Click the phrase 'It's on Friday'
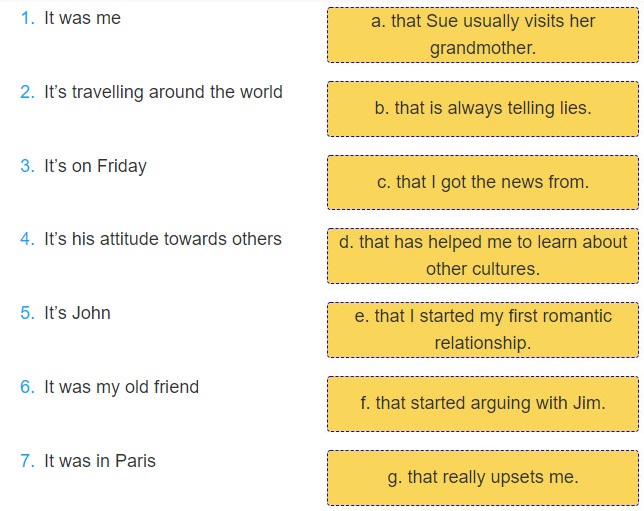 coord(95,166)
